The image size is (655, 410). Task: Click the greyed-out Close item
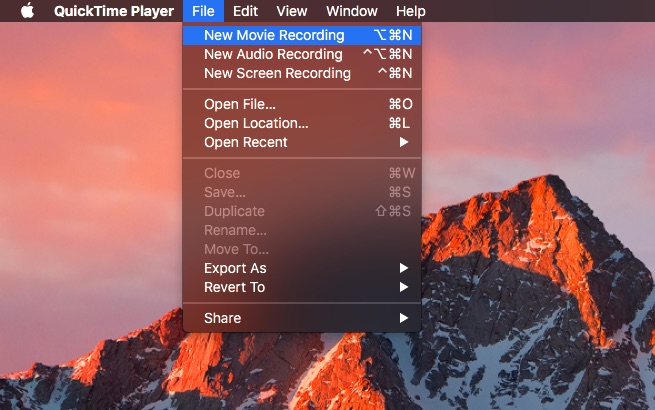(302, 173)
